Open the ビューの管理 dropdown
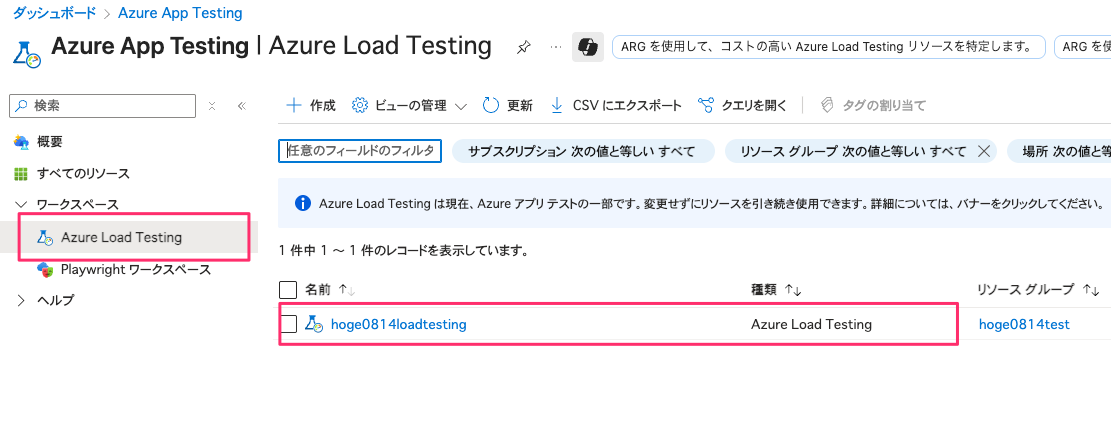Viewport: 1111px width, 433px height. coord(410,106)
